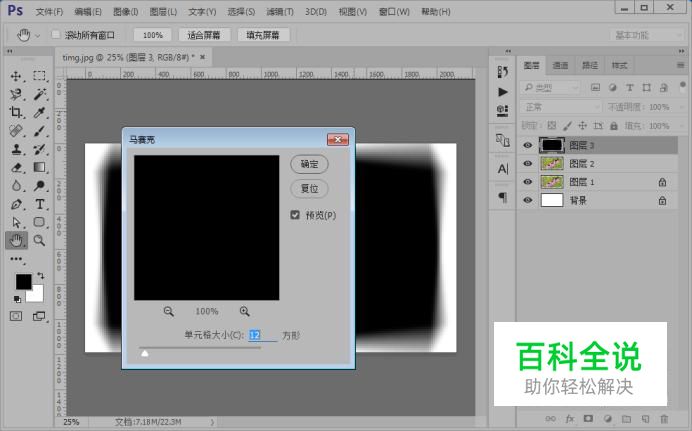Select the Eraser tool
The image size is (692, 431).
click(x=16, y=167)
